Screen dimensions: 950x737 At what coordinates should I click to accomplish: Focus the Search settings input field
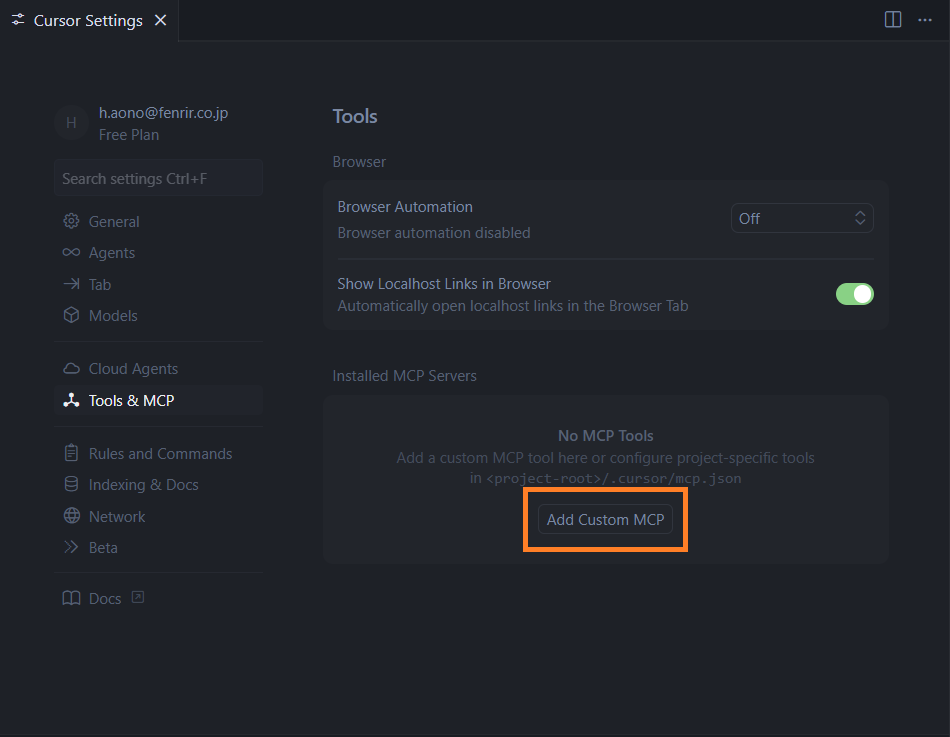pyautogui.click(x=158, y=178)
